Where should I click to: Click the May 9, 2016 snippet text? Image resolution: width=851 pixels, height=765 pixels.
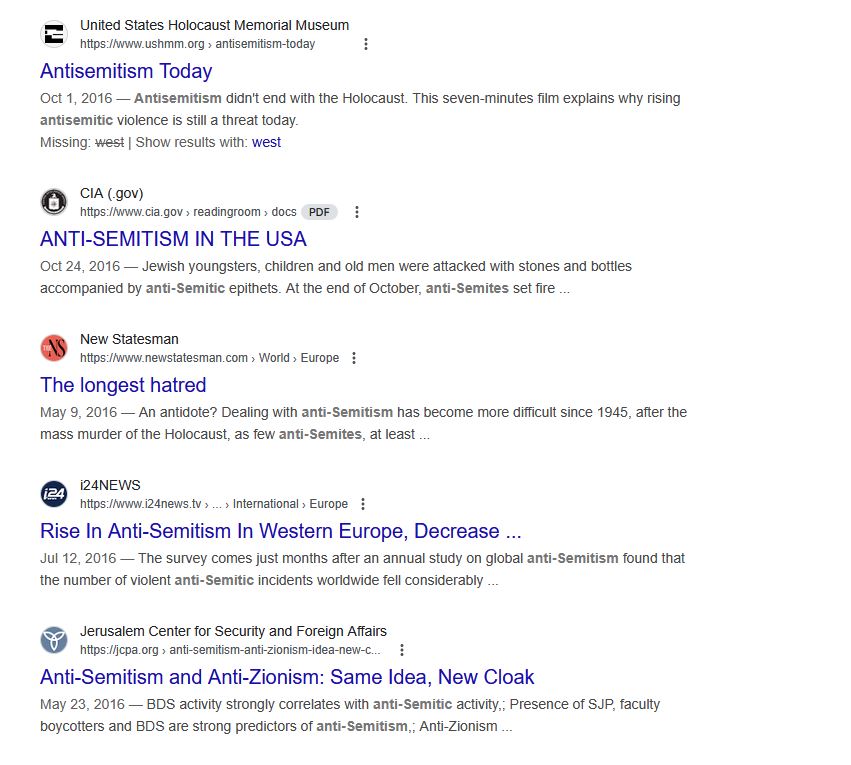click(363, 423)
